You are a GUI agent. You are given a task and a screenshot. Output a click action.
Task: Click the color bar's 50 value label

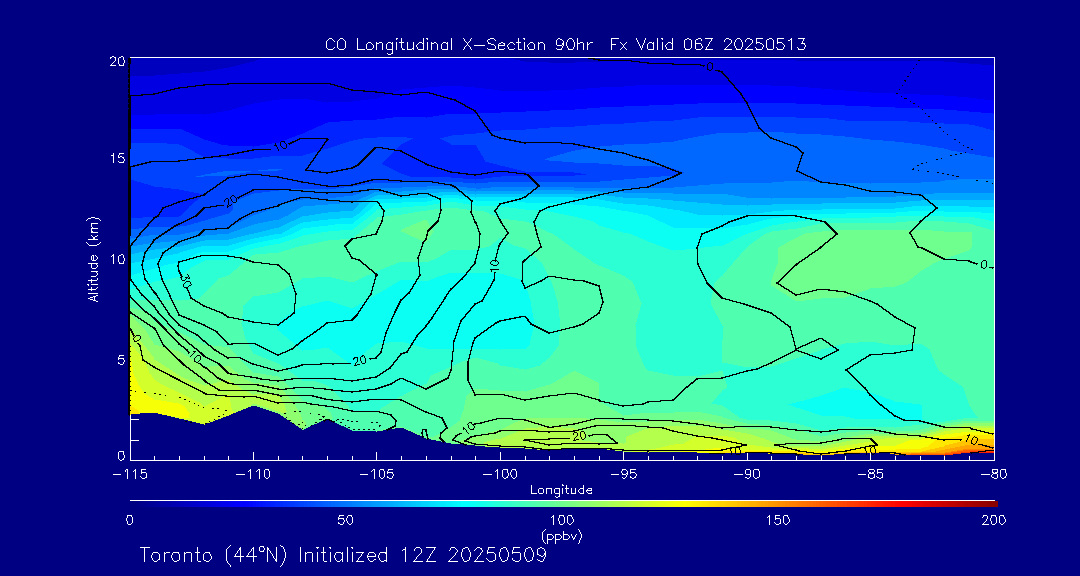[345, 520]
